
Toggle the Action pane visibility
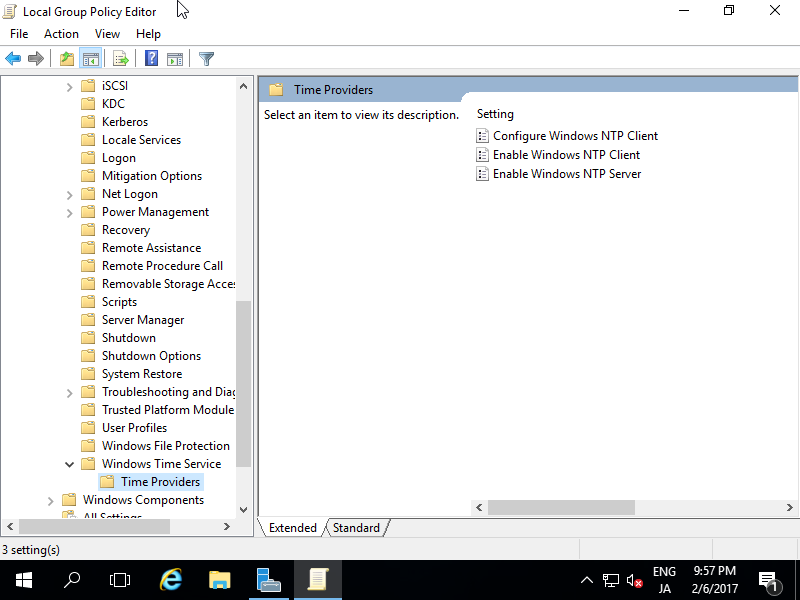[174, 58]
